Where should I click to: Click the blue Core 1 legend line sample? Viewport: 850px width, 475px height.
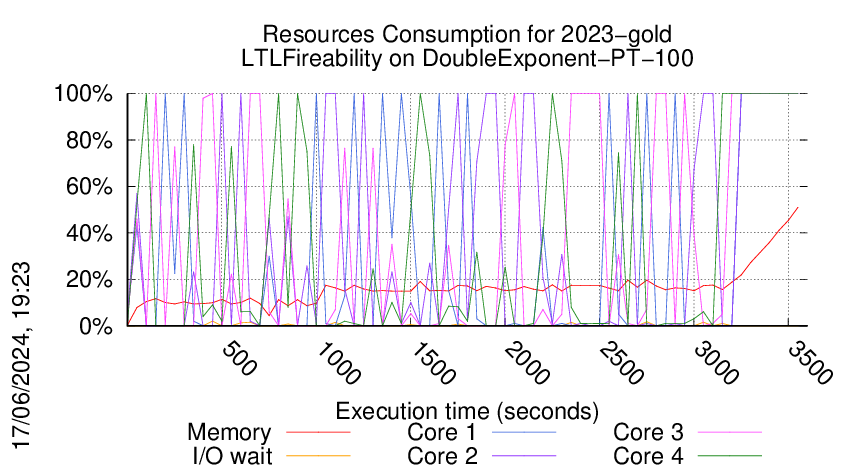524,432
